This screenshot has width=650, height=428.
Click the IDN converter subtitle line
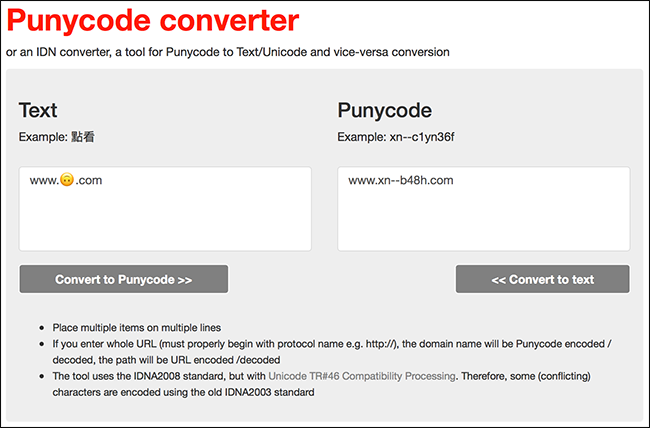tap(228, 52)
